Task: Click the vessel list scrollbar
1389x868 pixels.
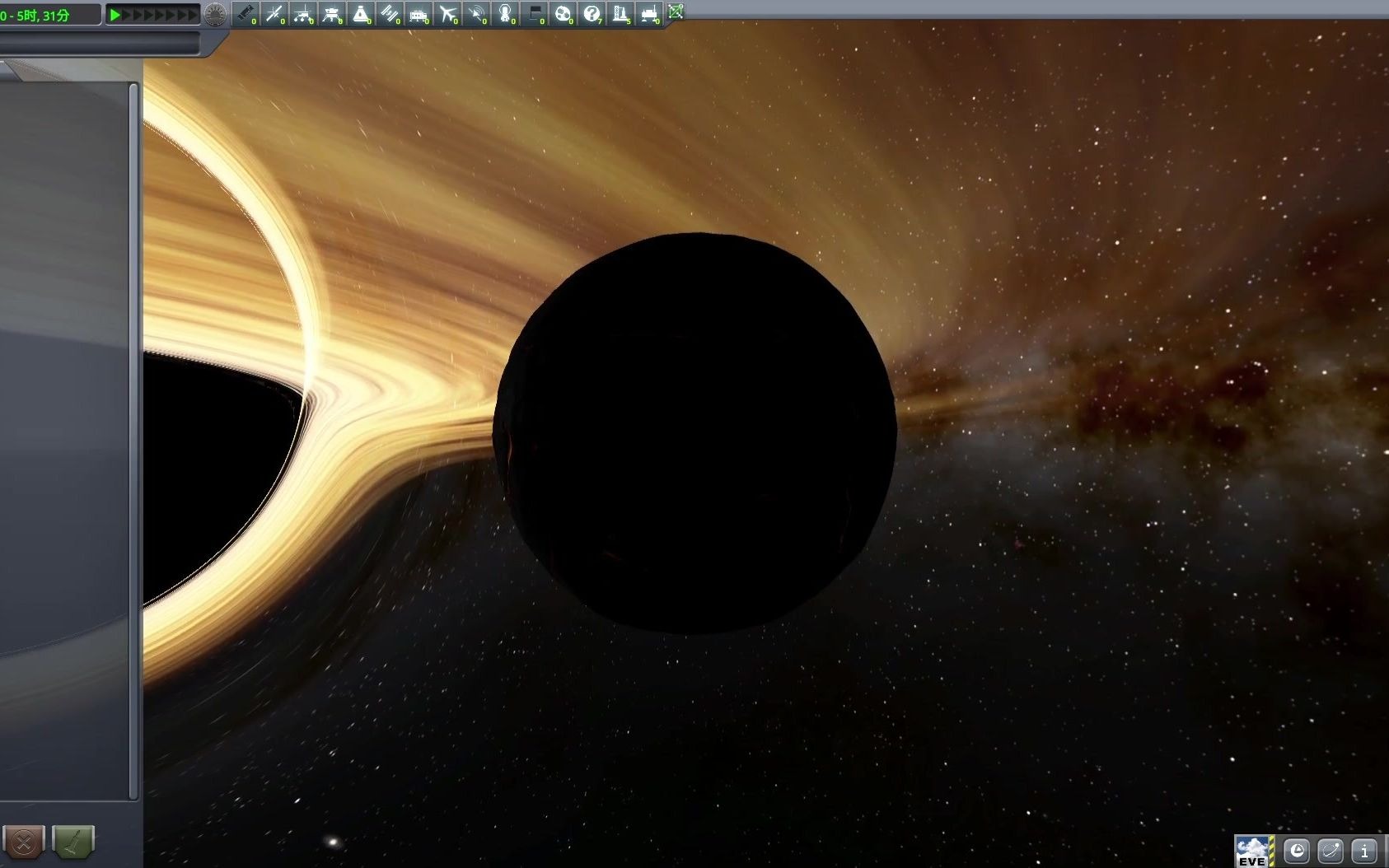Action: [133, 441]
